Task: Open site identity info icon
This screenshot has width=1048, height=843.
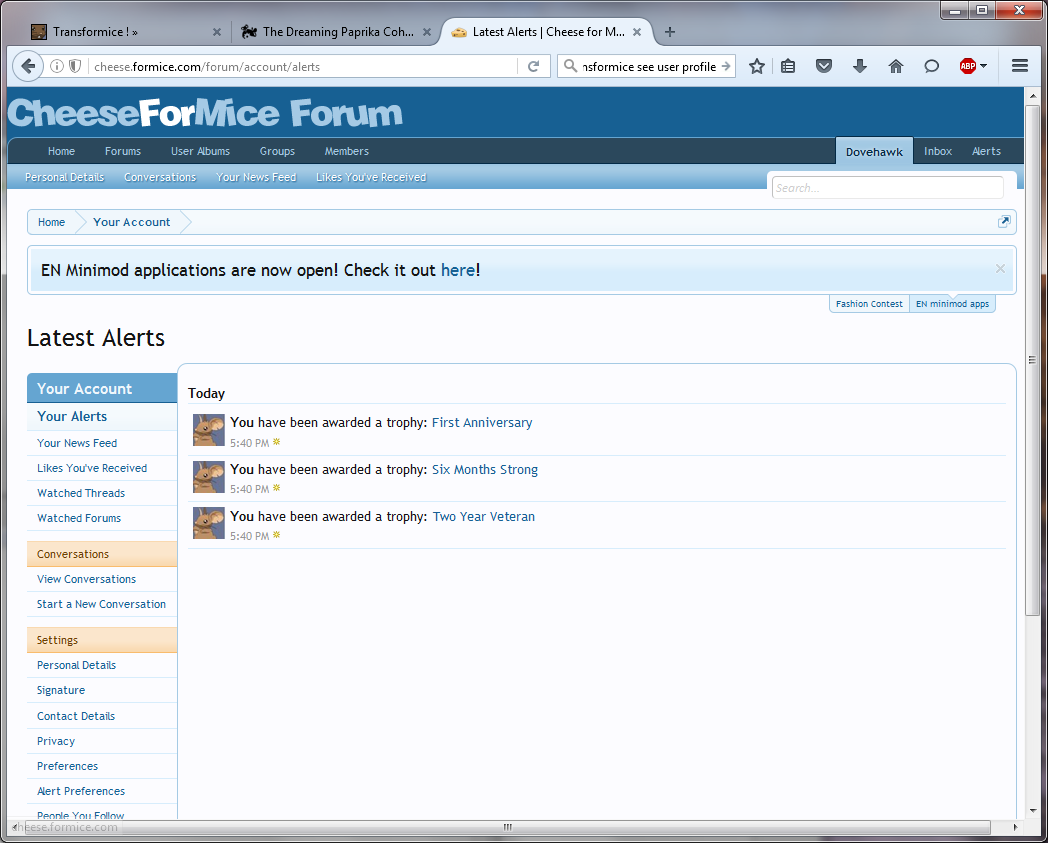Action: (x=57, y=66)
